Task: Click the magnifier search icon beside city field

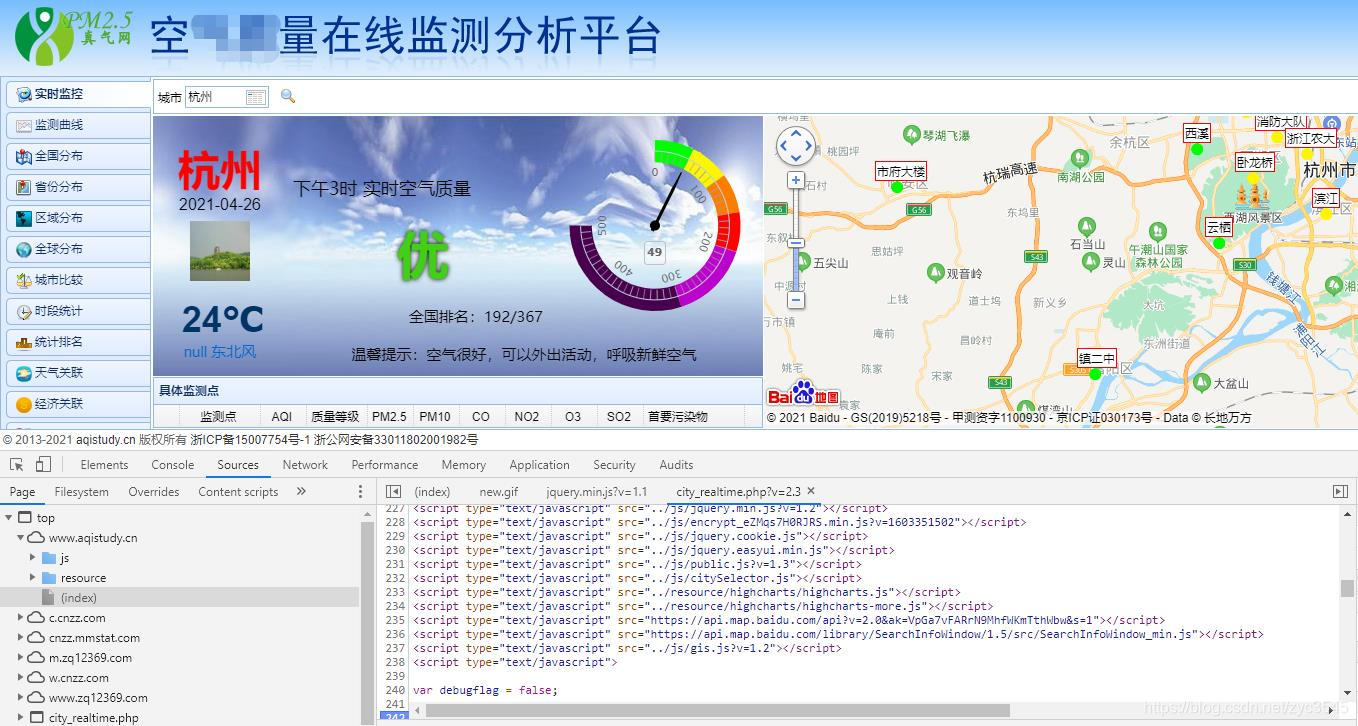Action: point(288,96)
